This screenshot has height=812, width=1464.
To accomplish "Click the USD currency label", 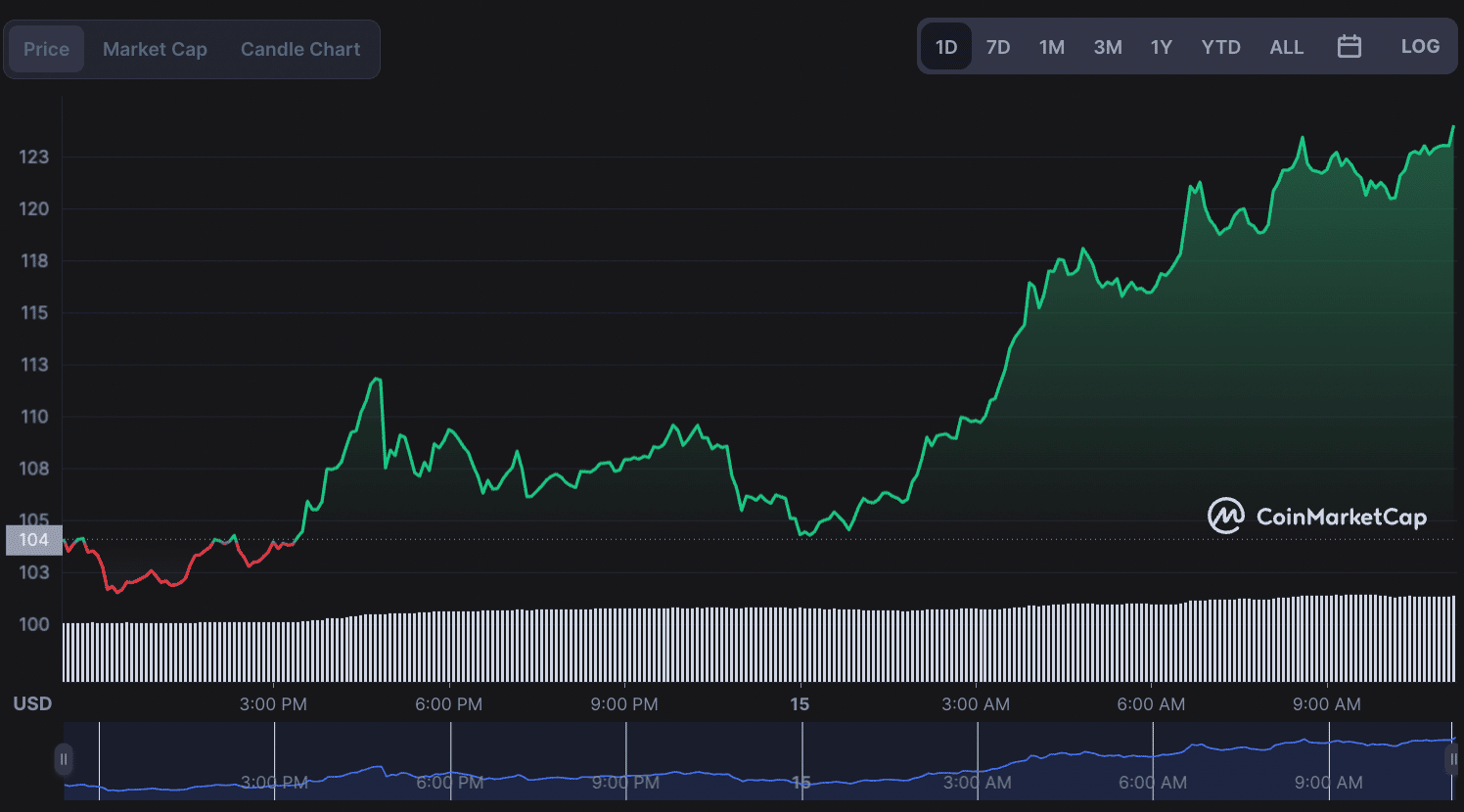I will 32,703.
